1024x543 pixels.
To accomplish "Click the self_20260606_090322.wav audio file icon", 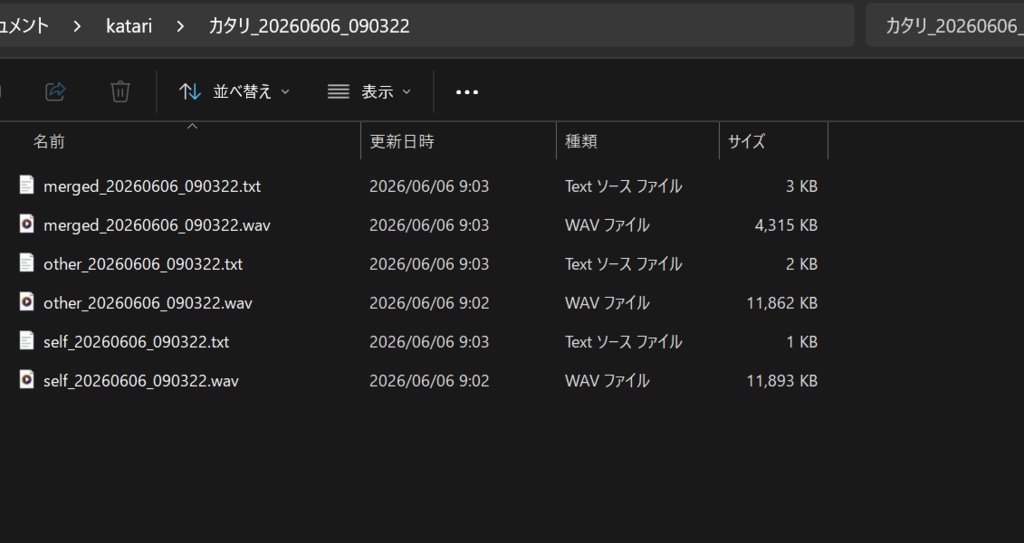I will [x=26, y=380].
